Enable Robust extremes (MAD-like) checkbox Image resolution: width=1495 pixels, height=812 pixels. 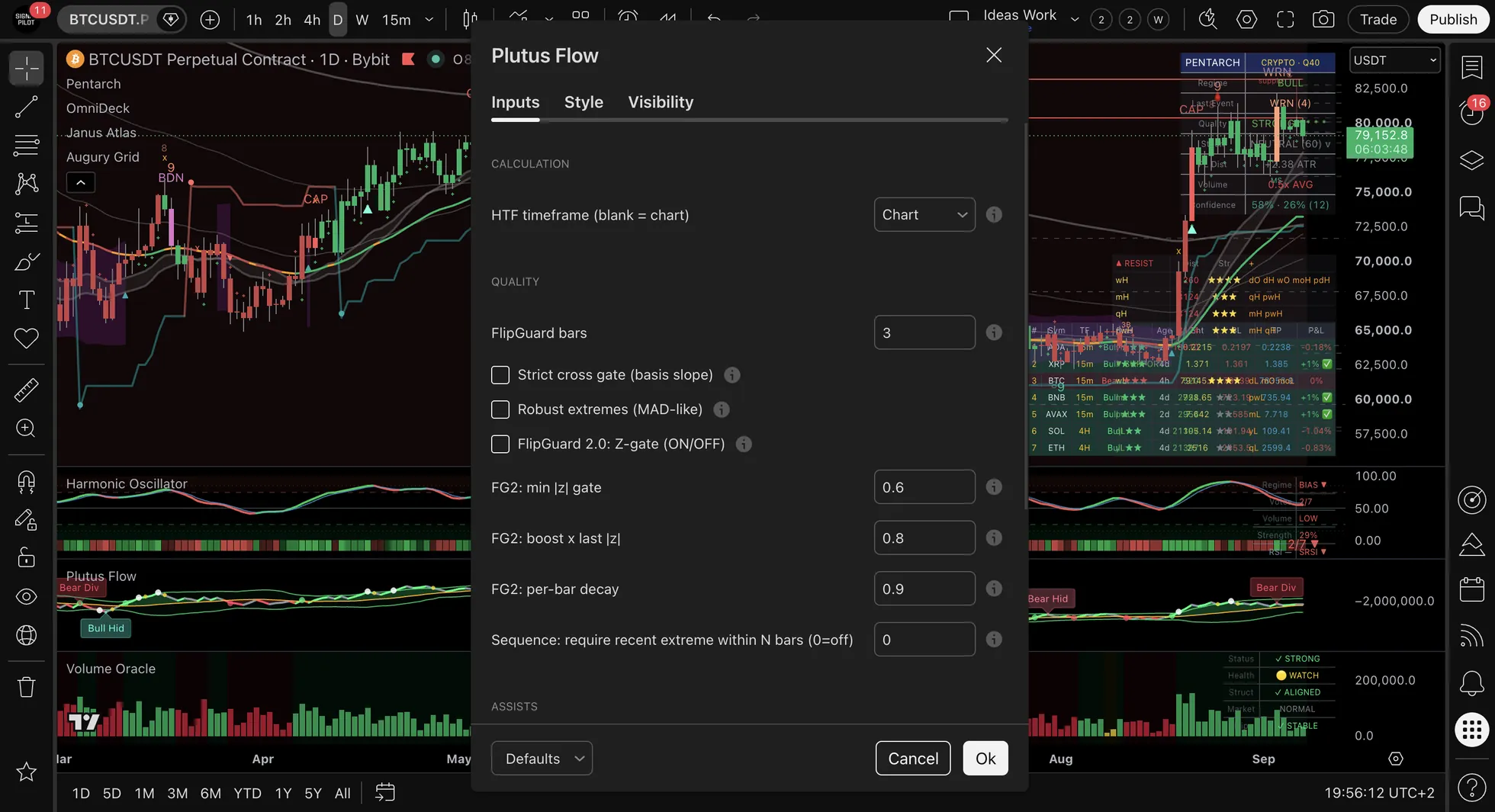click(x=500, y=409)
